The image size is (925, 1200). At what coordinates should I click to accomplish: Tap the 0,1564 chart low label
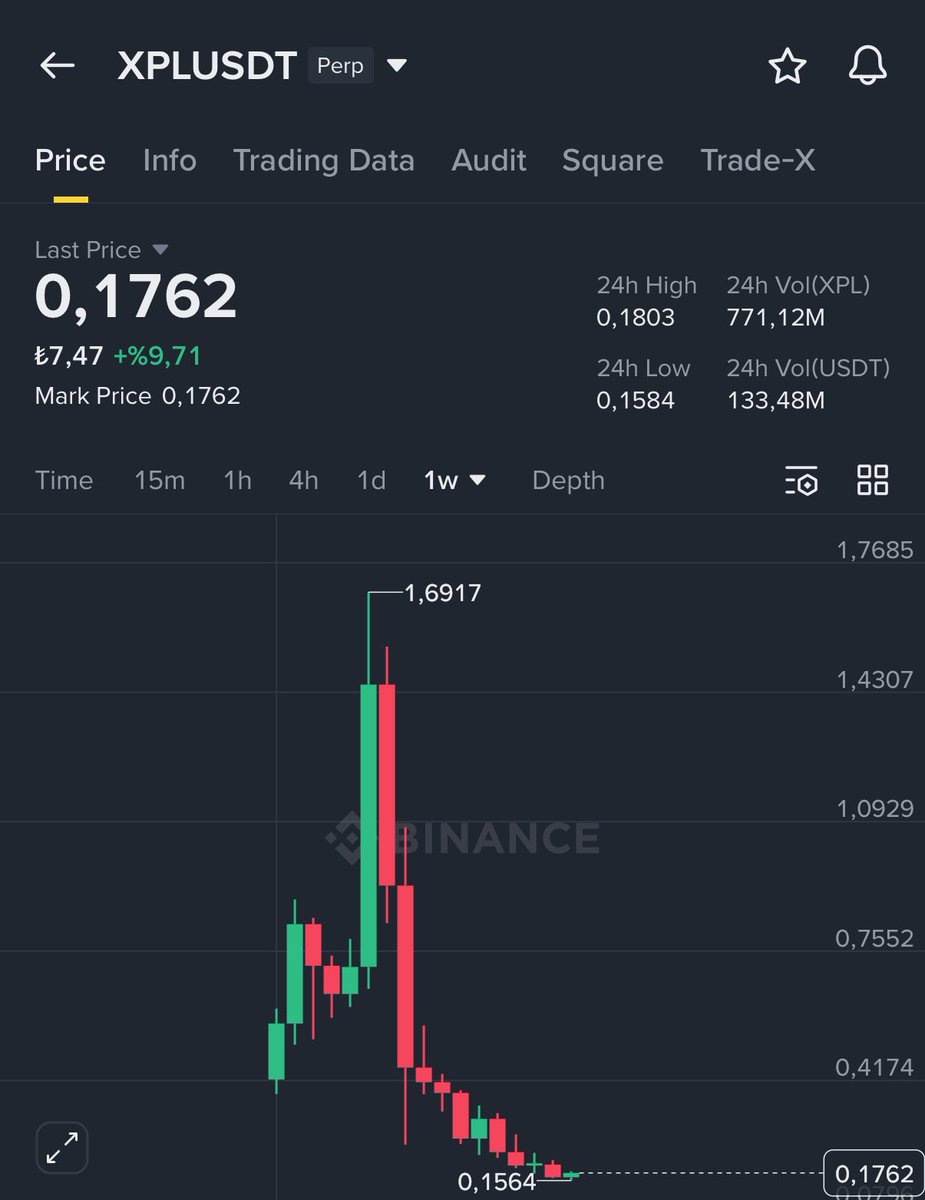click(497, 1182)
